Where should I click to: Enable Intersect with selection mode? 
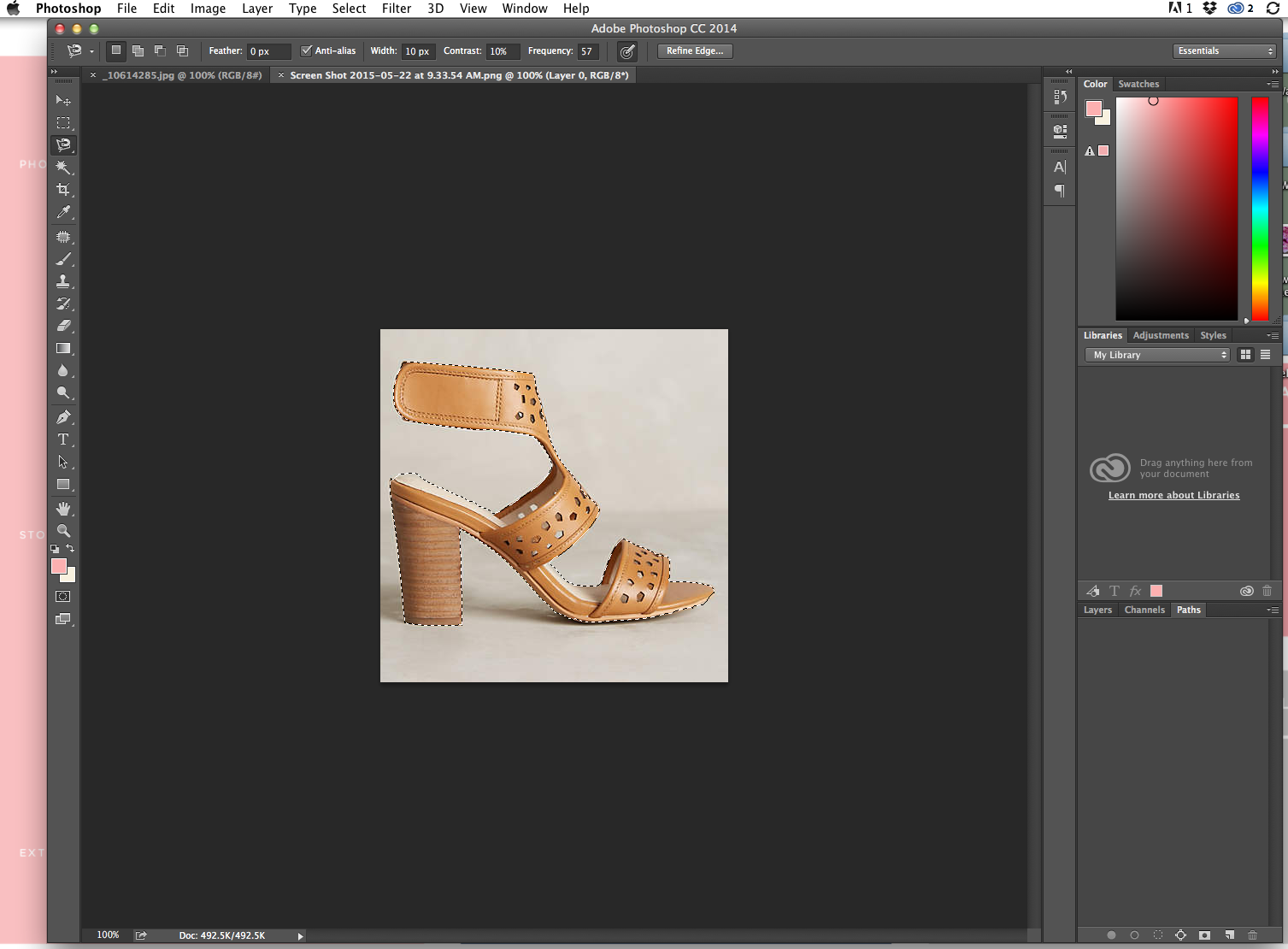point(182,51)
